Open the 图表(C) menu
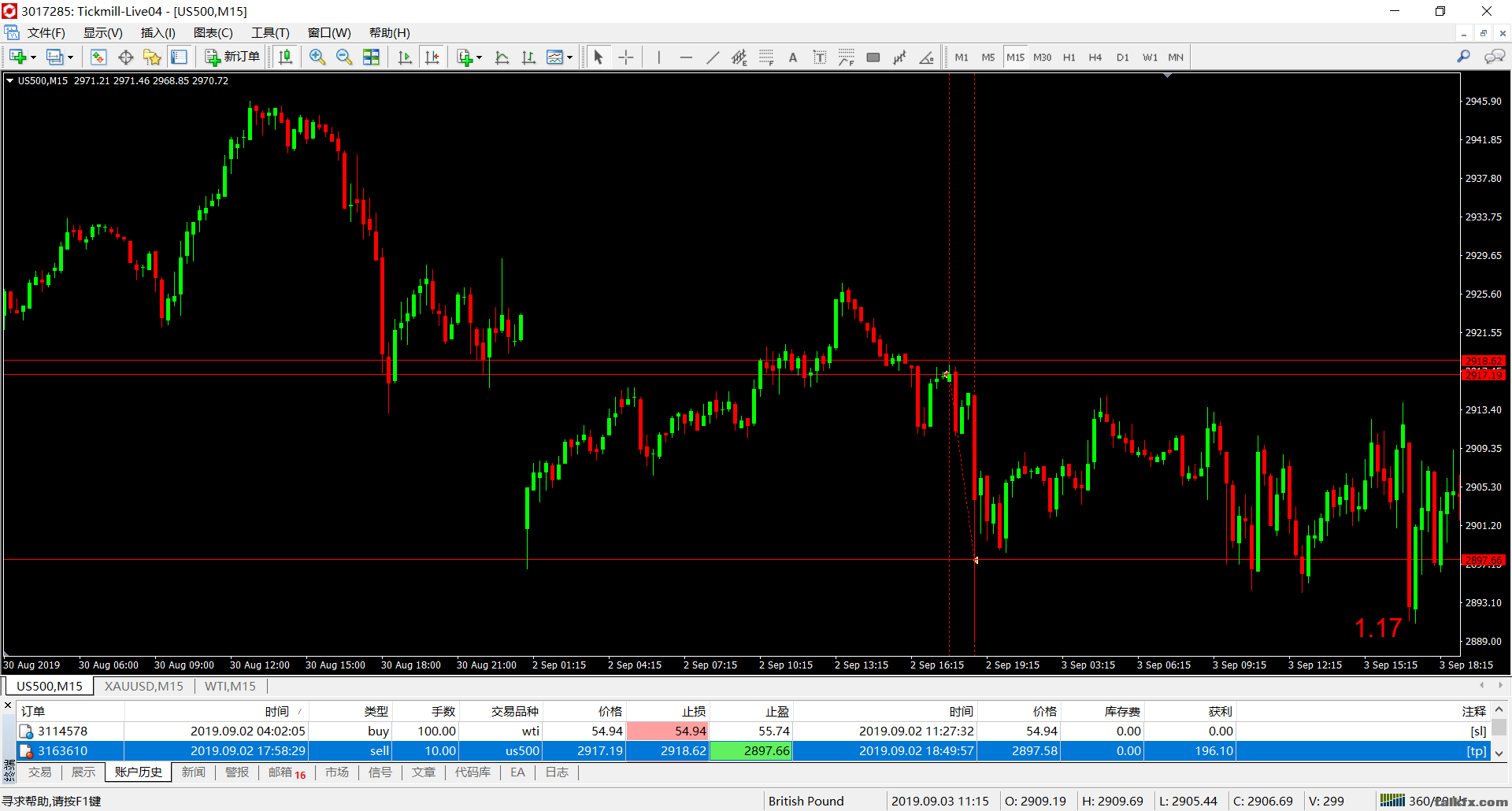 coord(213,32)
